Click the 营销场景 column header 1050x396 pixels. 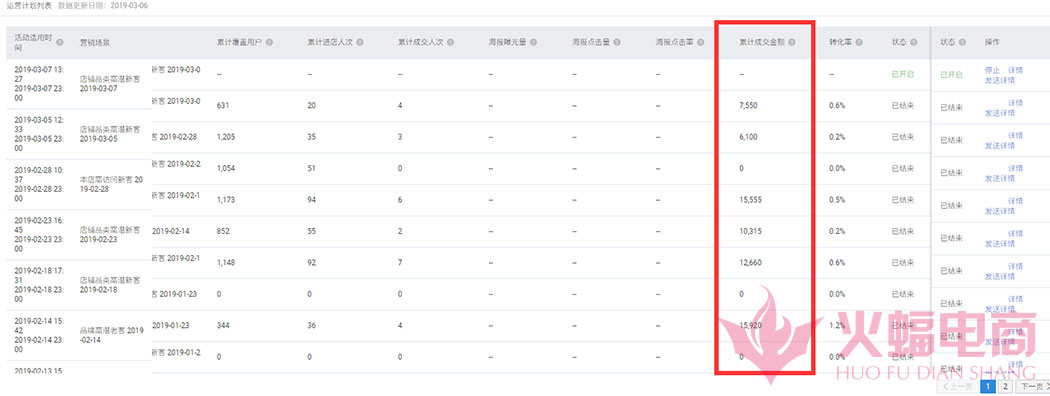click(94, 42)
